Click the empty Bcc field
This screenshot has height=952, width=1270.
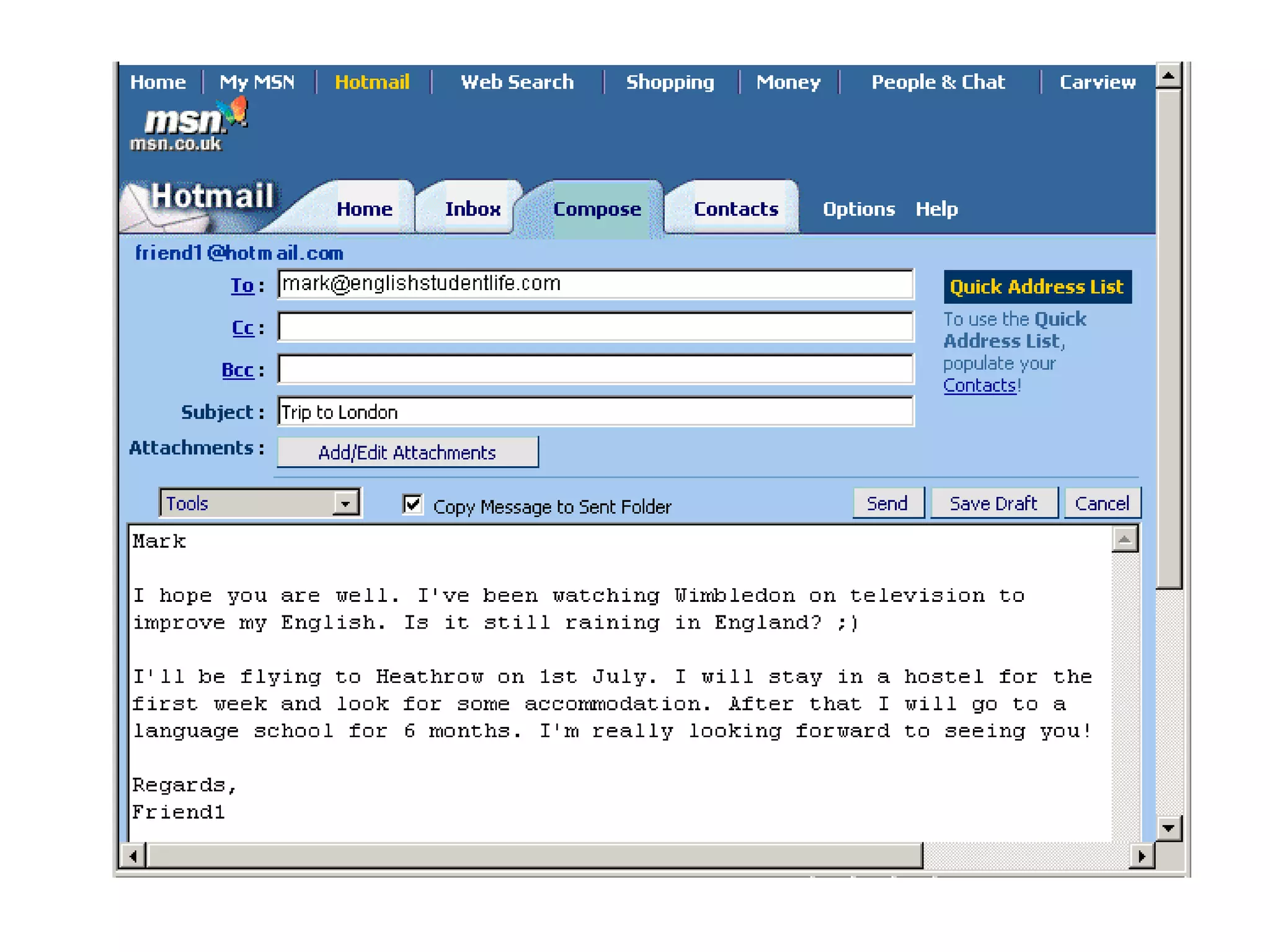point(595,369)
